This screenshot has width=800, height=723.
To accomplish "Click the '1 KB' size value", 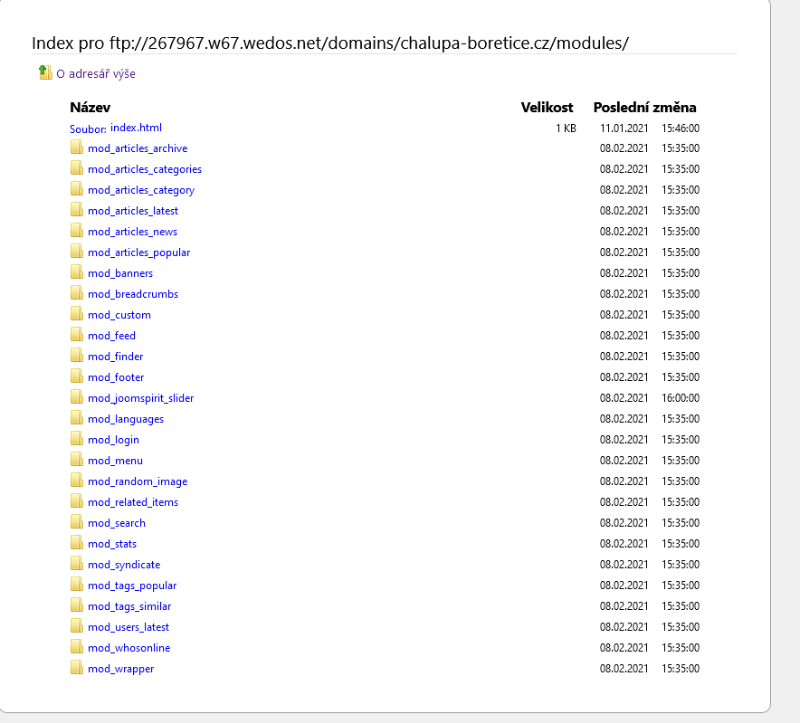I will pos(566,128).
